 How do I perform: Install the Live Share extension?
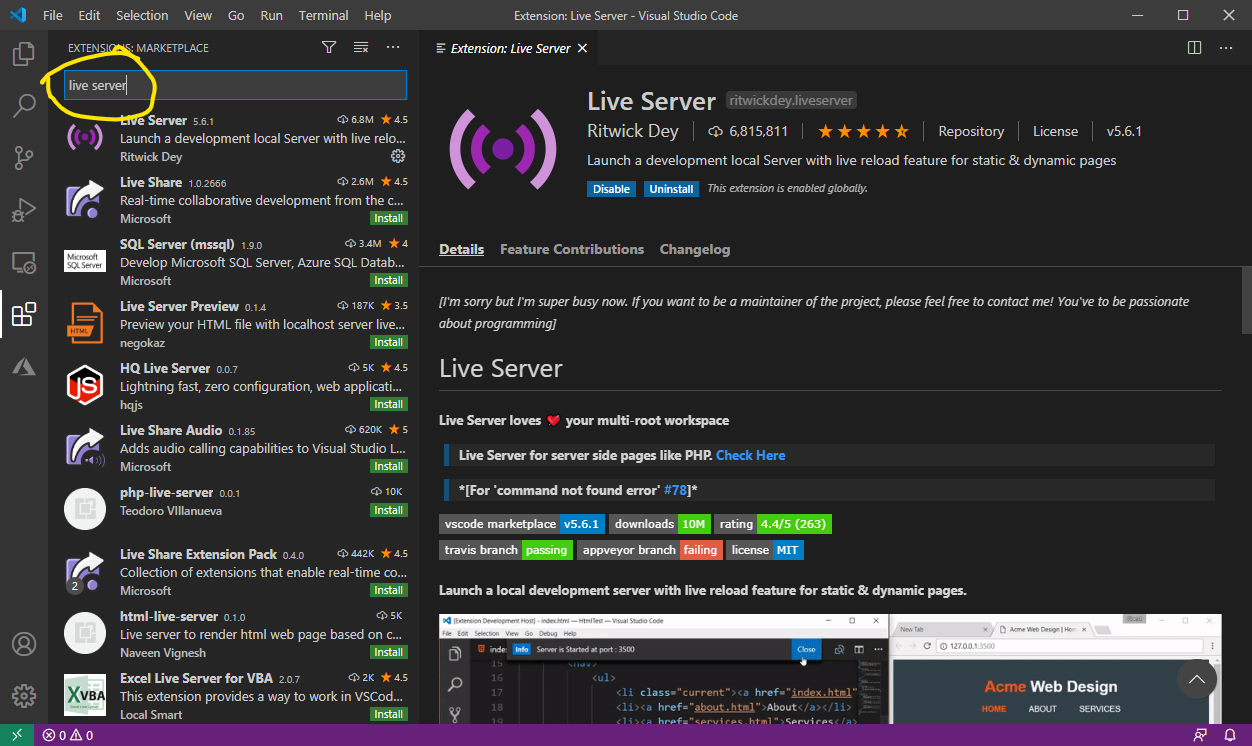pyautogui.click(x=388, y=218)
